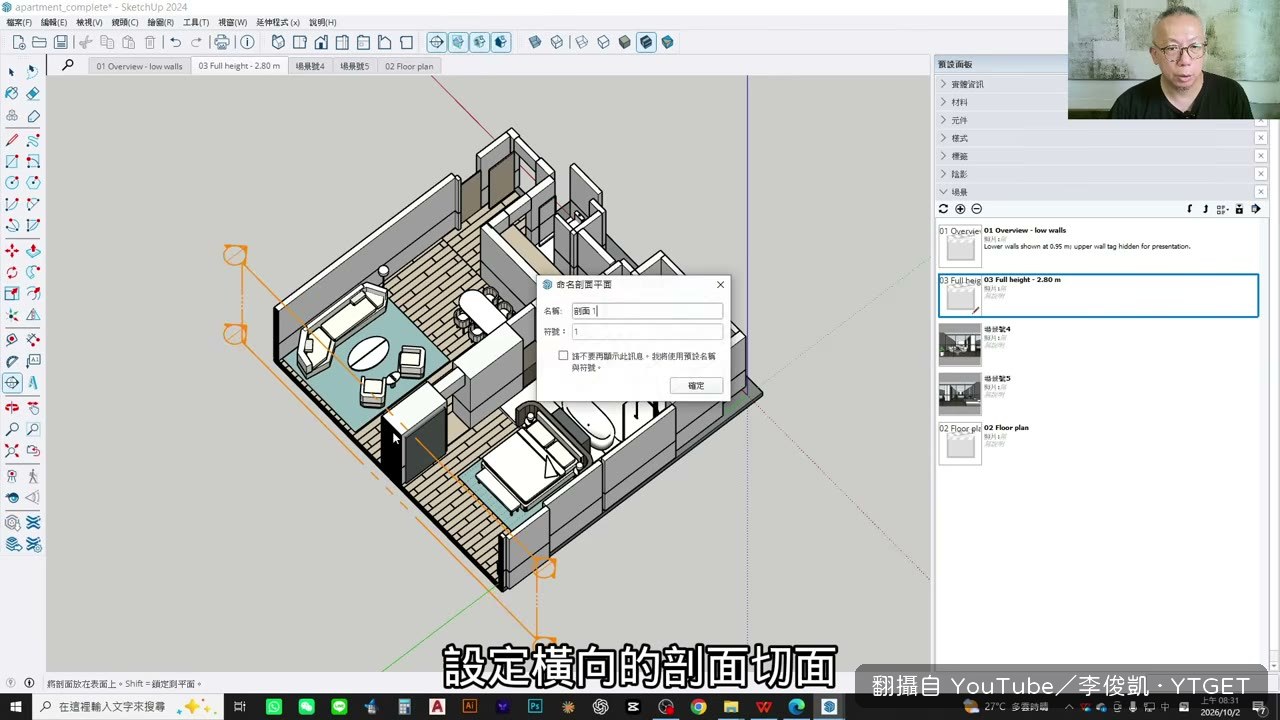The image size is (1280, 720).
Task: Open Model Info icon in toolbar
Action: (247, 42)
